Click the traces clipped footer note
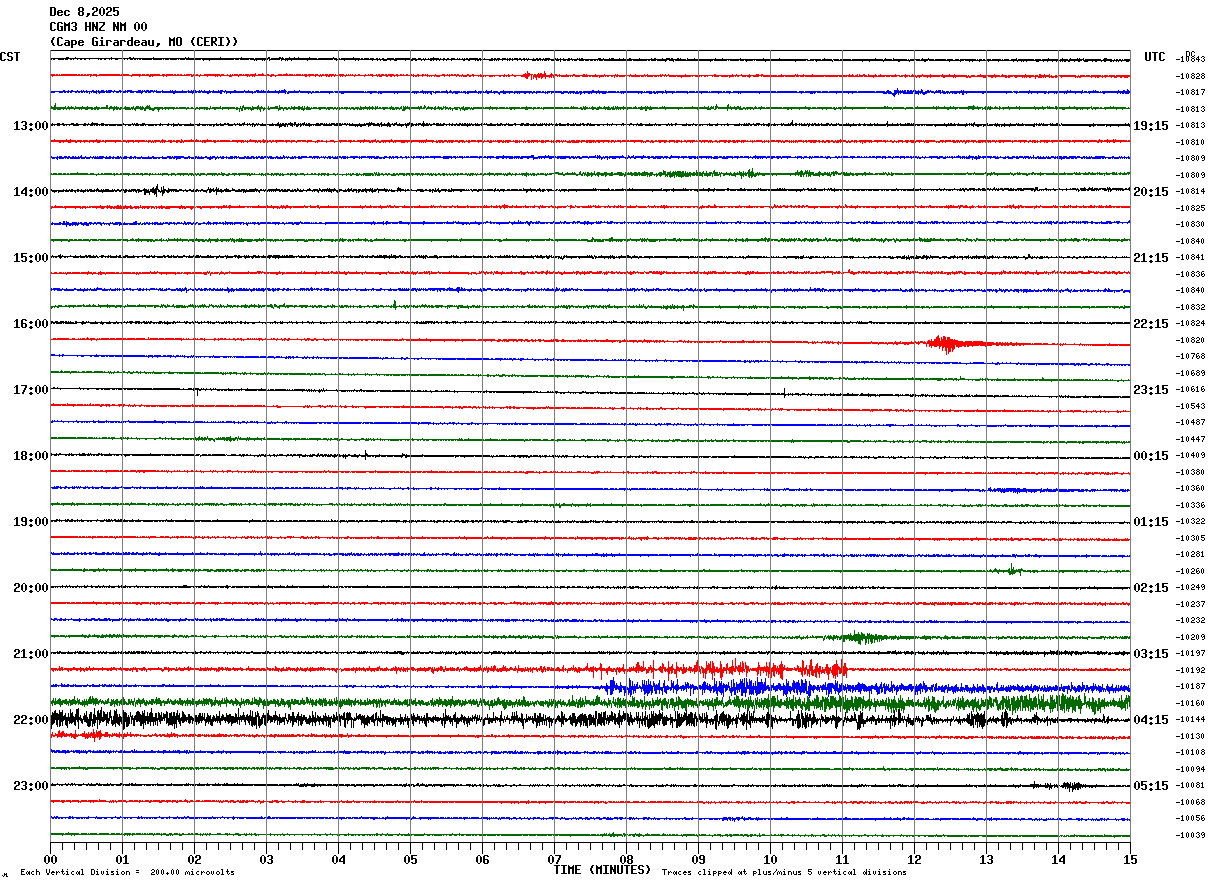 tap(784, 873)
